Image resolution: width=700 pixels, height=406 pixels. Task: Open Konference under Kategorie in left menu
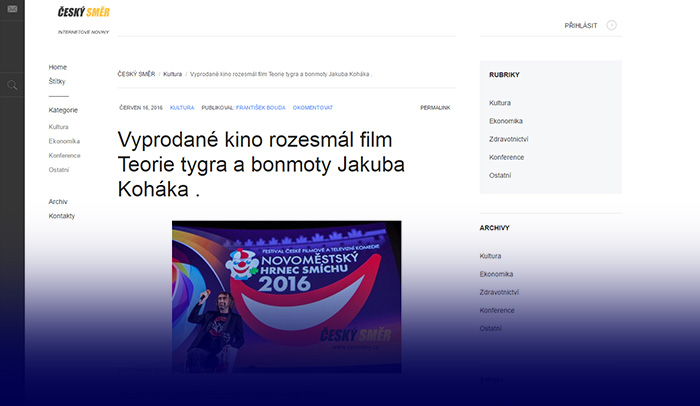[64, 155]
